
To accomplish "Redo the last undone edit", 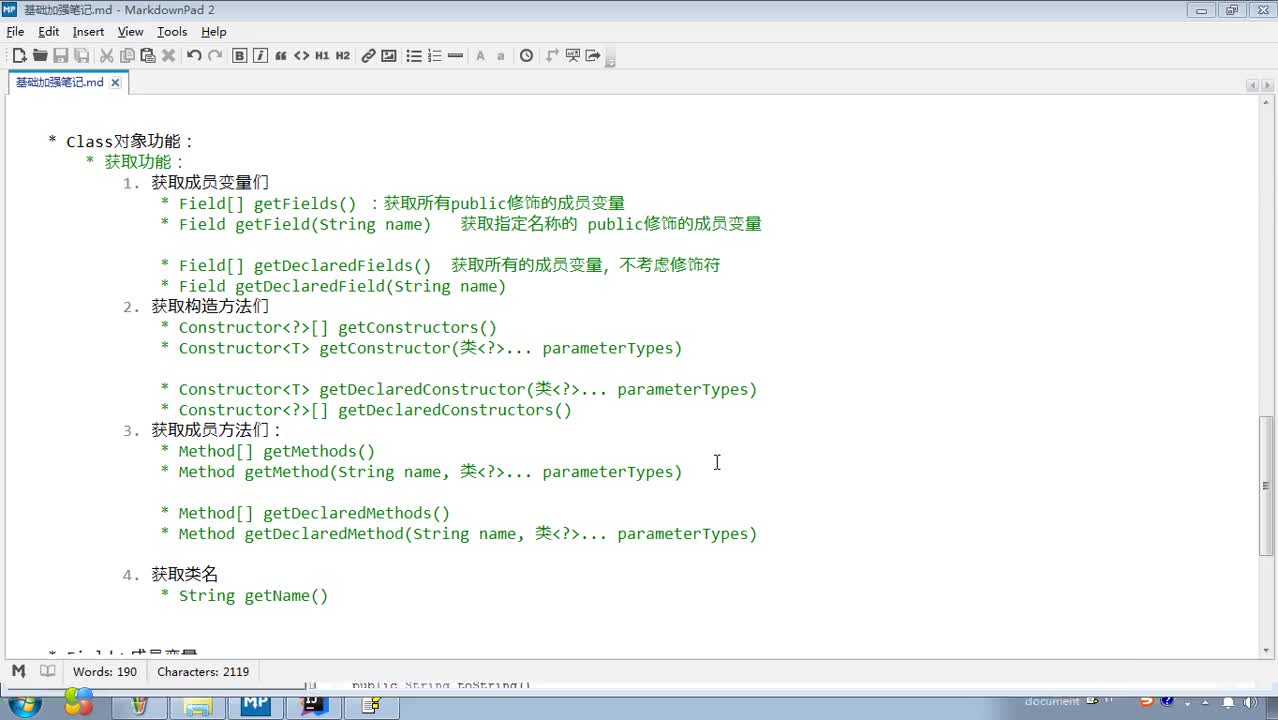I will (x=215, y=56).
